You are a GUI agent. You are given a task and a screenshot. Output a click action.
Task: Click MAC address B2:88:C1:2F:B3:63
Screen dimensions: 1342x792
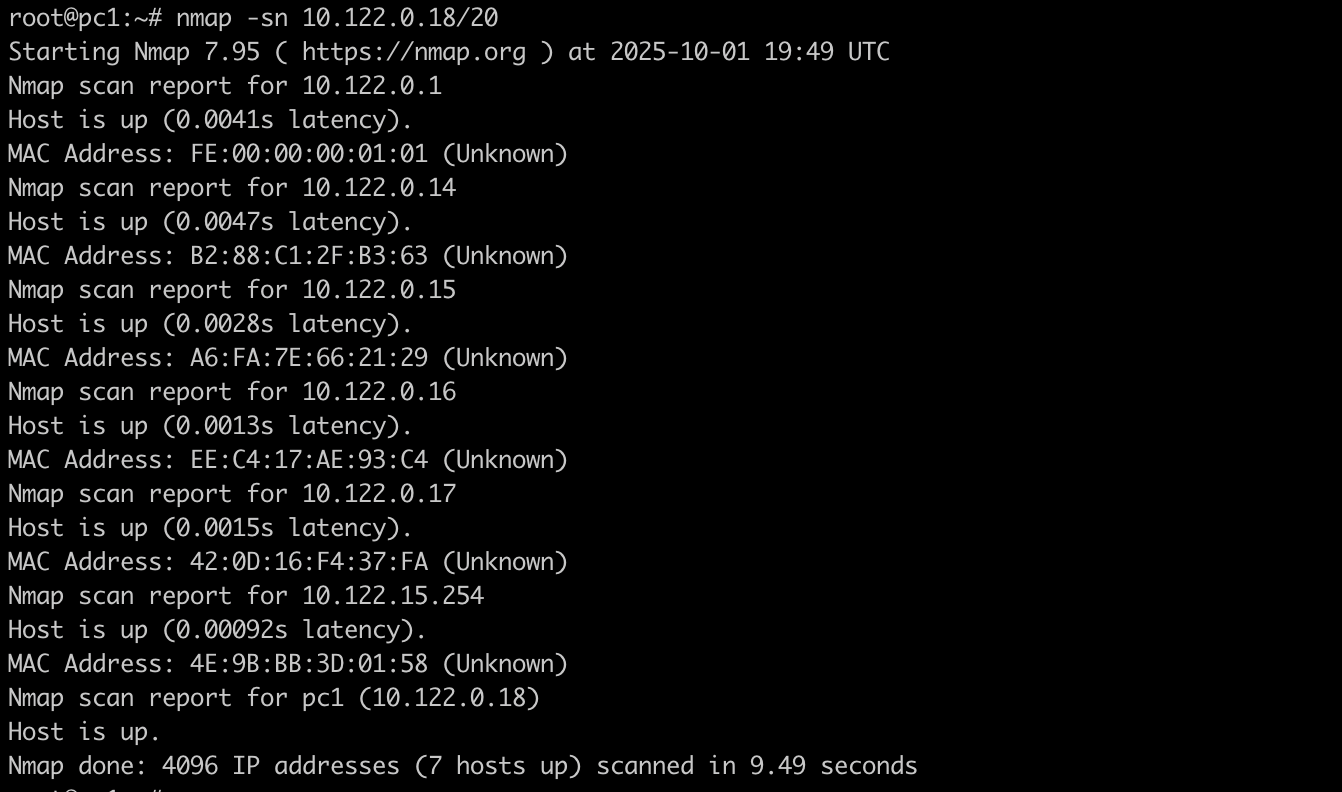coord(308,256)
